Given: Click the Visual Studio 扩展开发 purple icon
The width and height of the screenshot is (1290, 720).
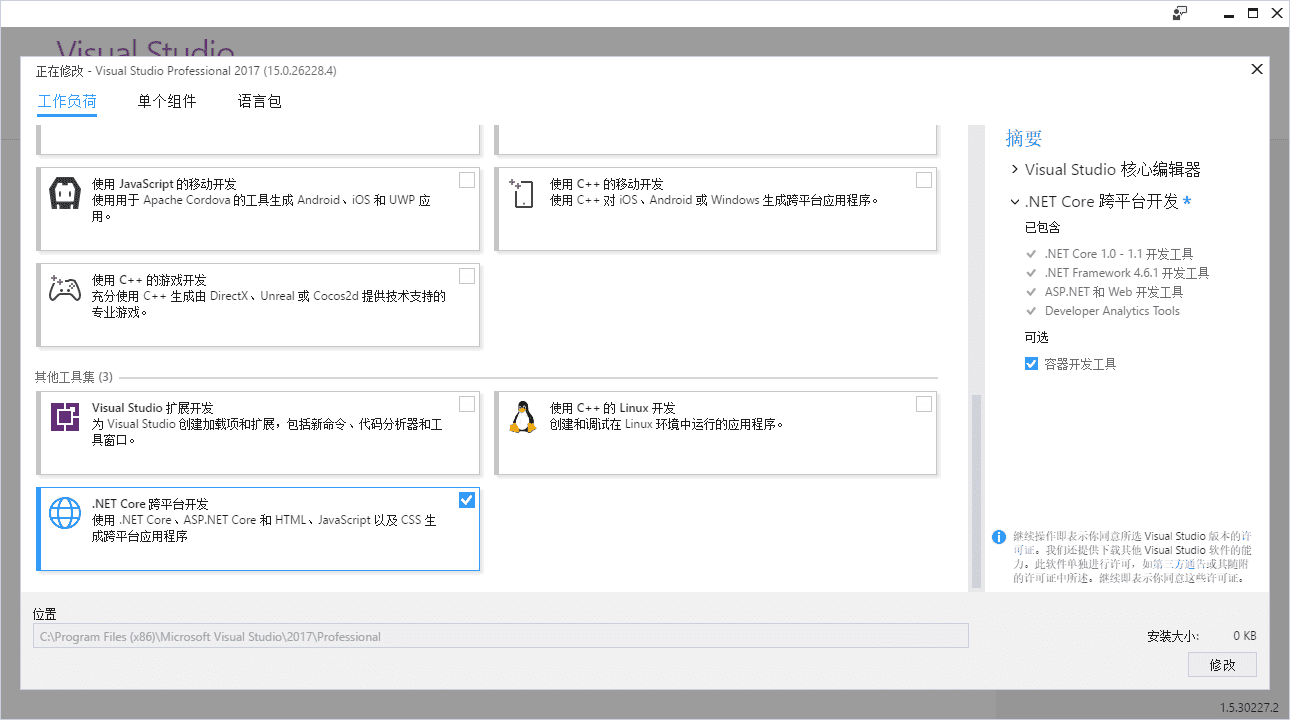Looking at the screenshot, I should (x=65, y=416).
